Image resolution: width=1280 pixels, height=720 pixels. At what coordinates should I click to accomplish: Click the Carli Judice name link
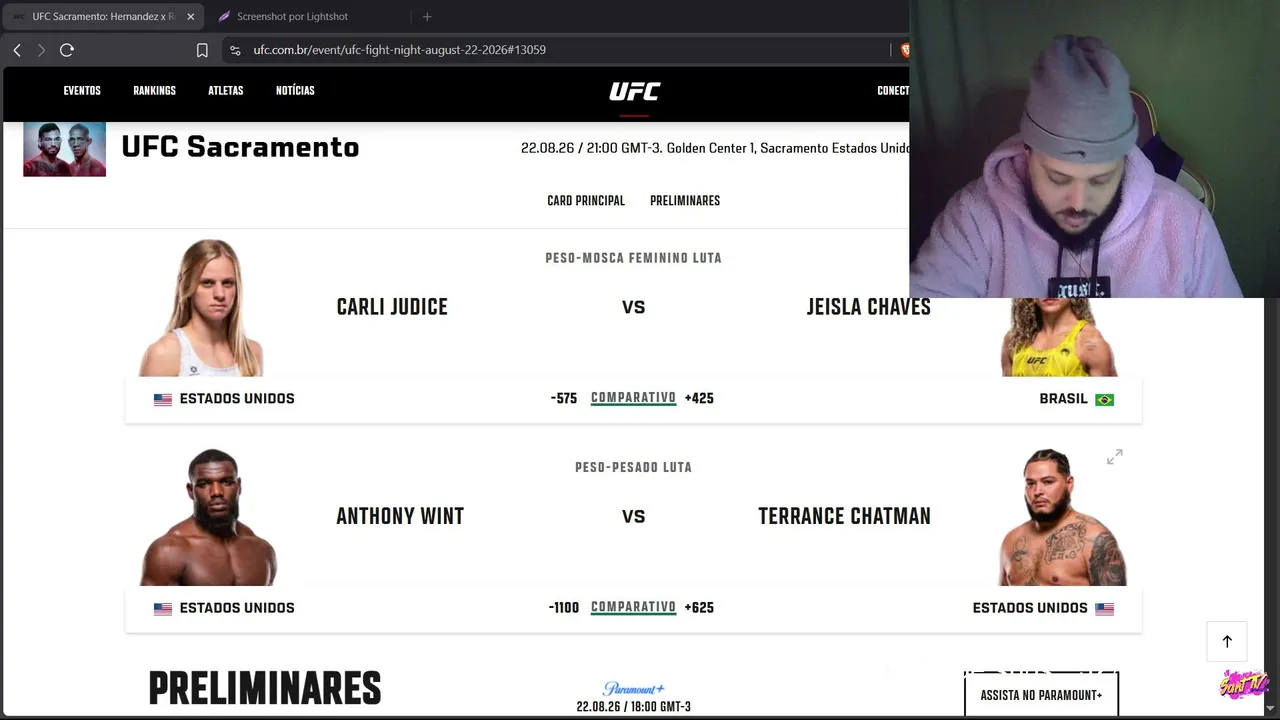392,307
